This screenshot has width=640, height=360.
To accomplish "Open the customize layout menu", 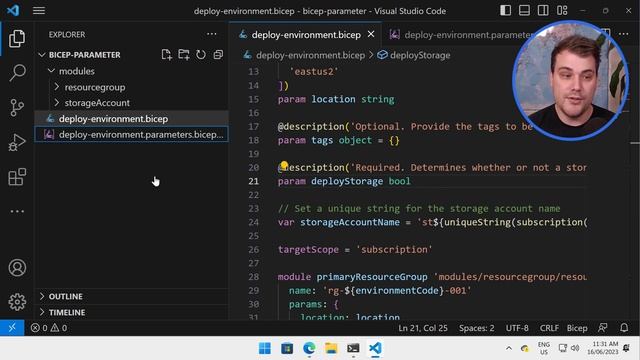I will click(562, 11).
